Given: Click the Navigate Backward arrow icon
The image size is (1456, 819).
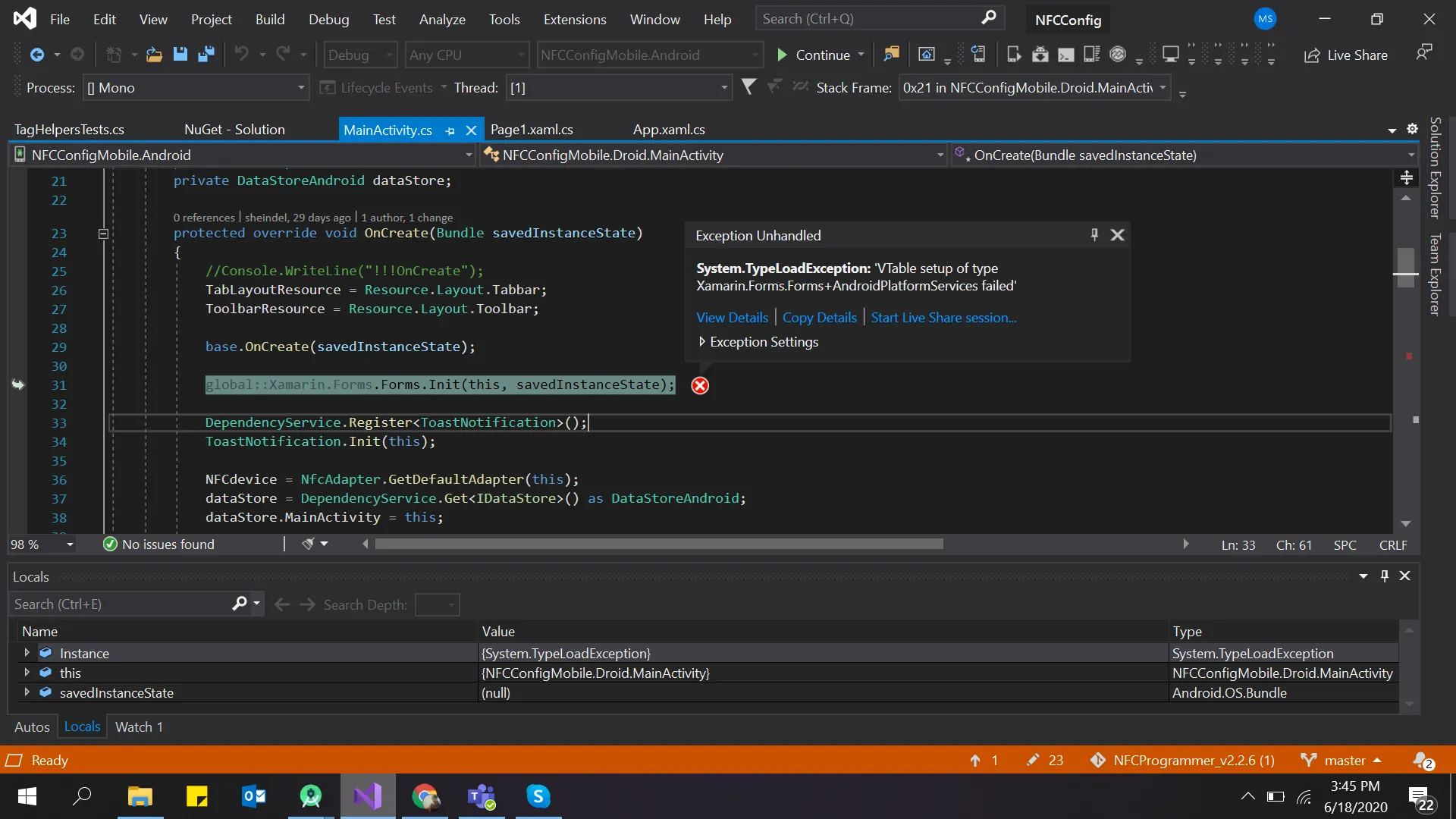Looking at the screenshot, I should [x=36, y=55].
